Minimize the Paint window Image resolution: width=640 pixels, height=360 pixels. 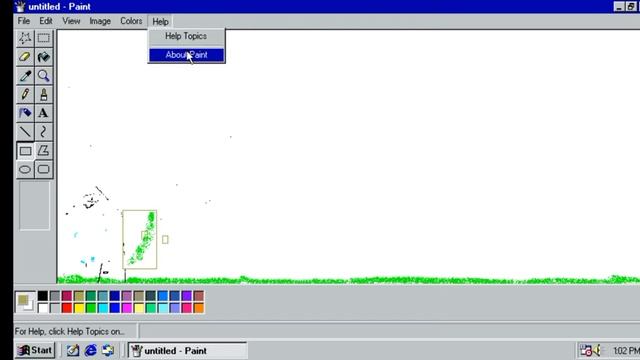[619, 7]
